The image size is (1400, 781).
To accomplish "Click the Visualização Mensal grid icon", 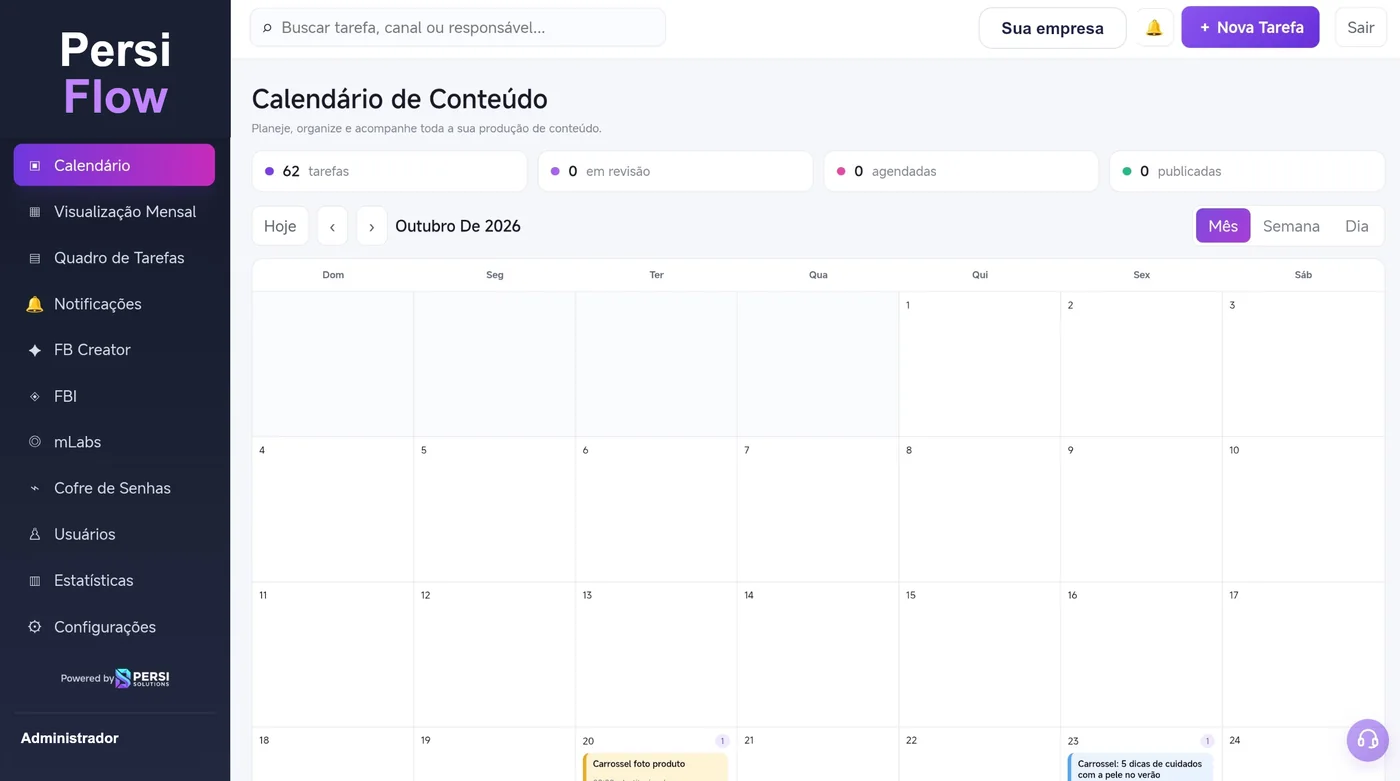I will click(35, 212).
